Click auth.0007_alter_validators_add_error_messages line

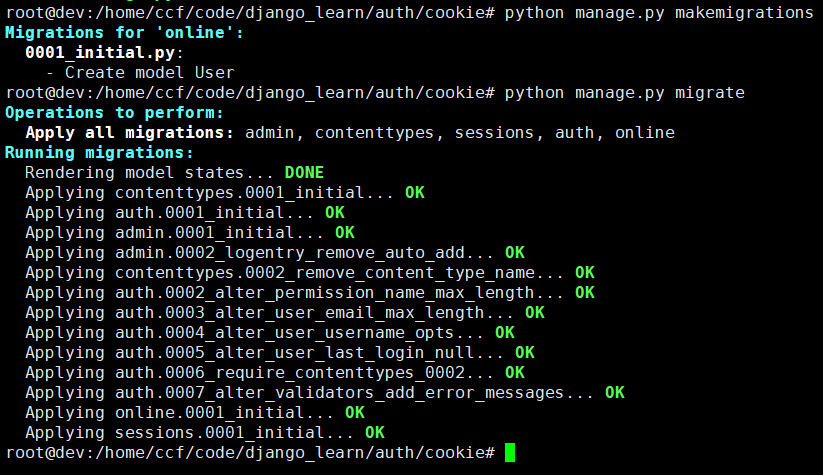click(325, 393)
